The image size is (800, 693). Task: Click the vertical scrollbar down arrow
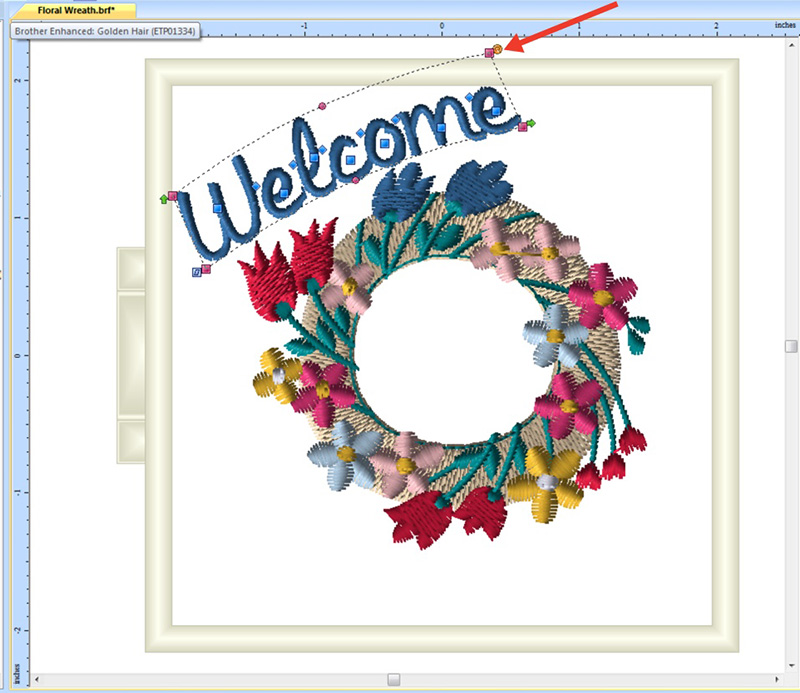coord(791,664)
